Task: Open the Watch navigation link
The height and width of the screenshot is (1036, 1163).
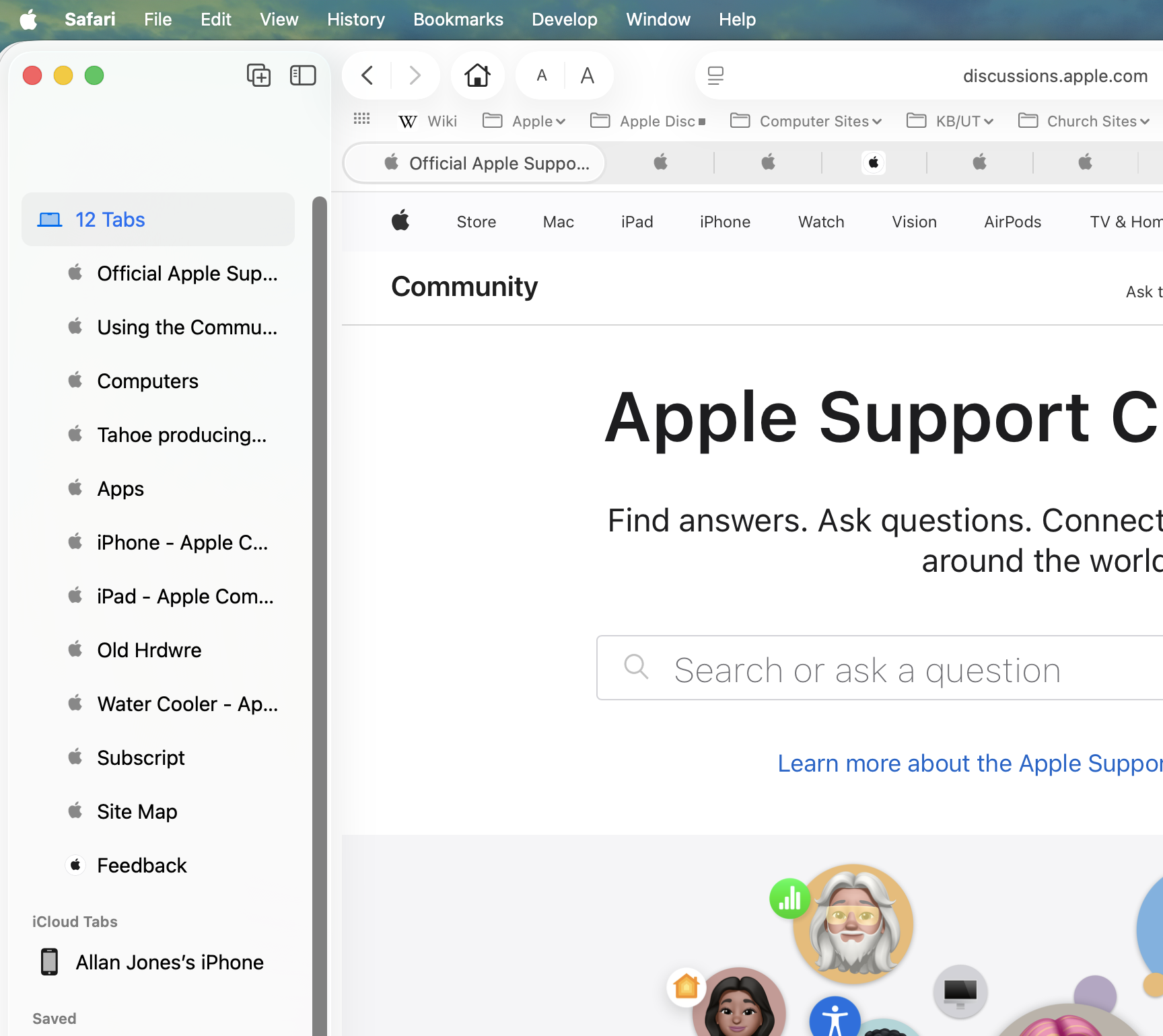Action: tap(821, 222)
